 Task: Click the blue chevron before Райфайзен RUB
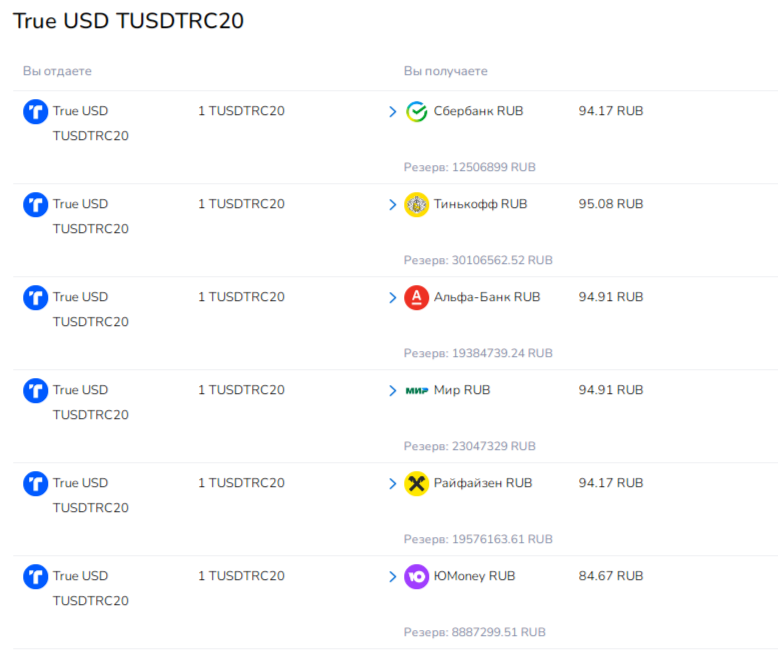pyautogui.click(x=393, y=483)
